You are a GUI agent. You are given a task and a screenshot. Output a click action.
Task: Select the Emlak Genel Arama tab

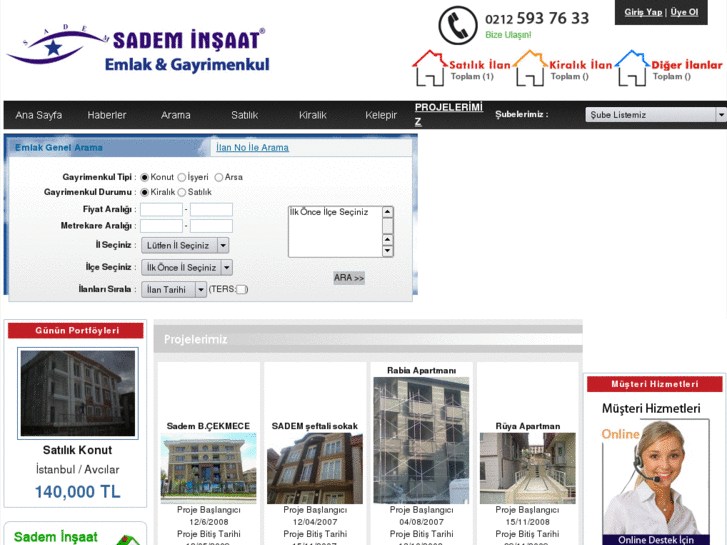59,147
